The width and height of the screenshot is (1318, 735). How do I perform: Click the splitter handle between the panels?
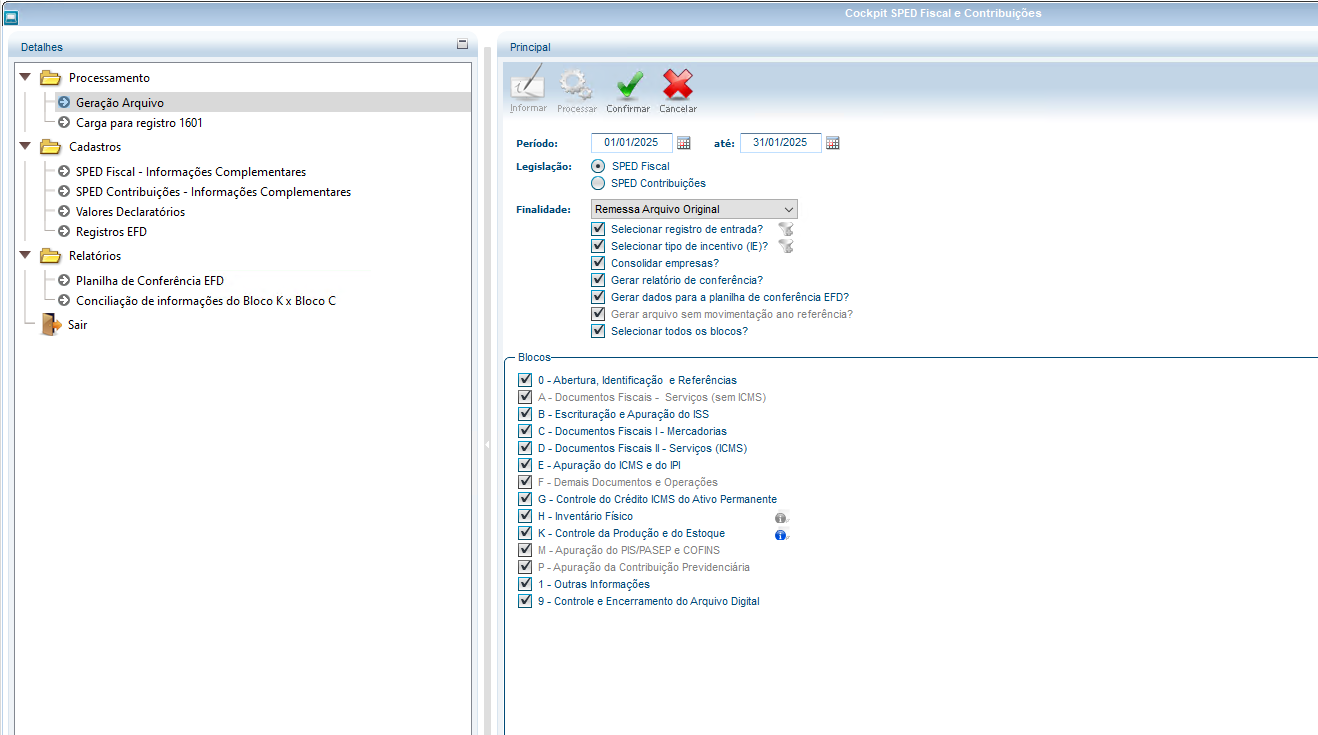coord(488,445)
